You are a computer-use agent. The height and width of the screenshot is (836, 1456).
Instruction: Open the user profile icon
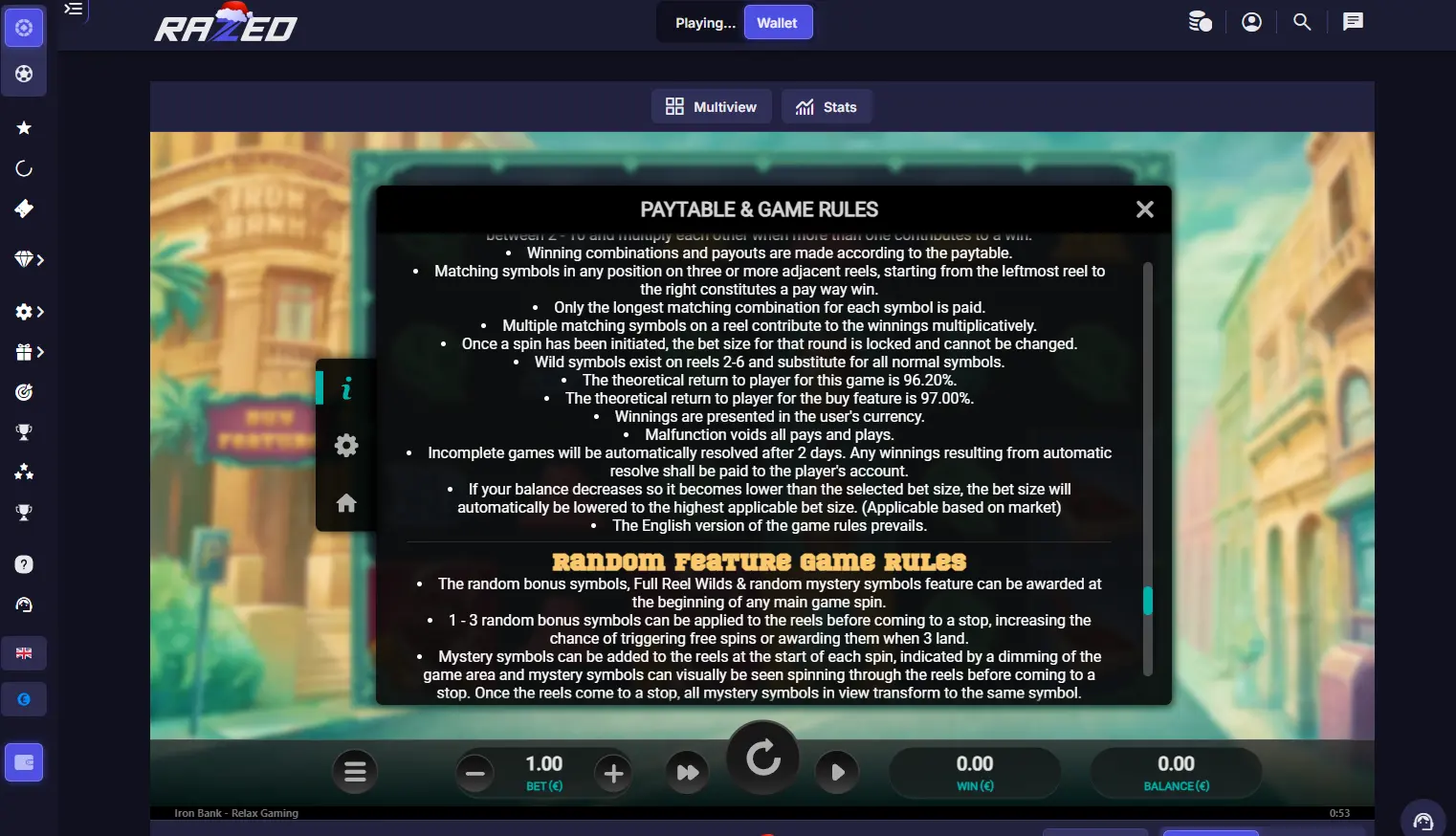pos(1251,21)
